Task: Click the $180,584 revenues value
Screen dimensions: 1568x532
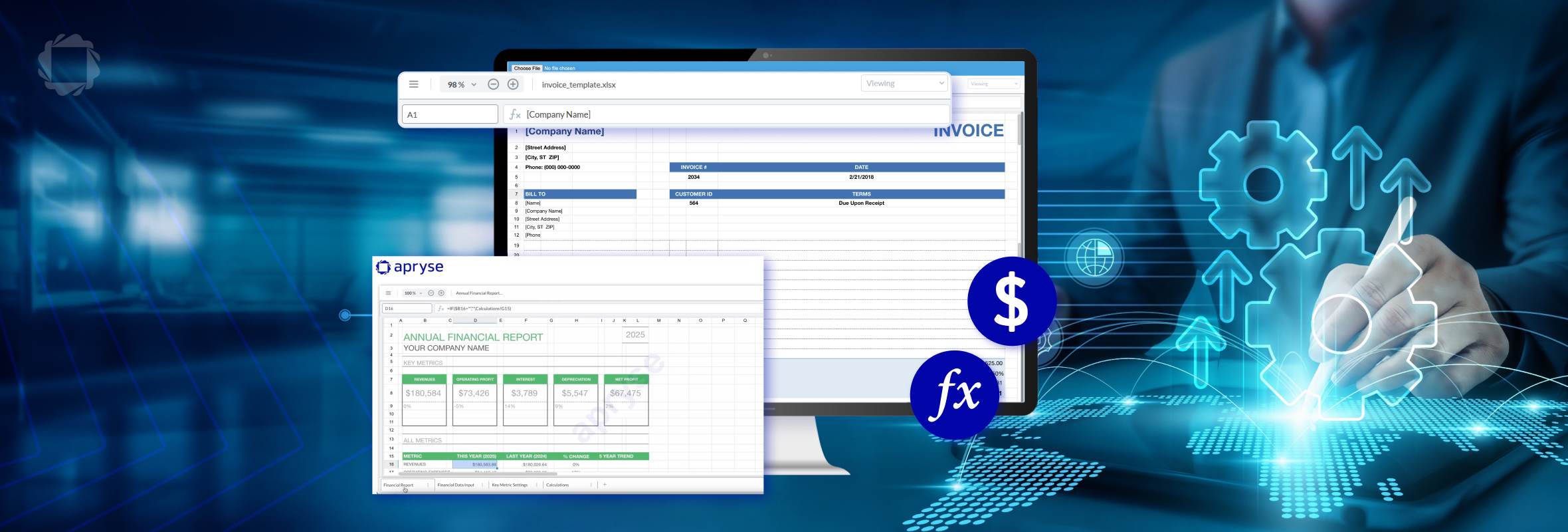Action: click(x=423, y=394)
